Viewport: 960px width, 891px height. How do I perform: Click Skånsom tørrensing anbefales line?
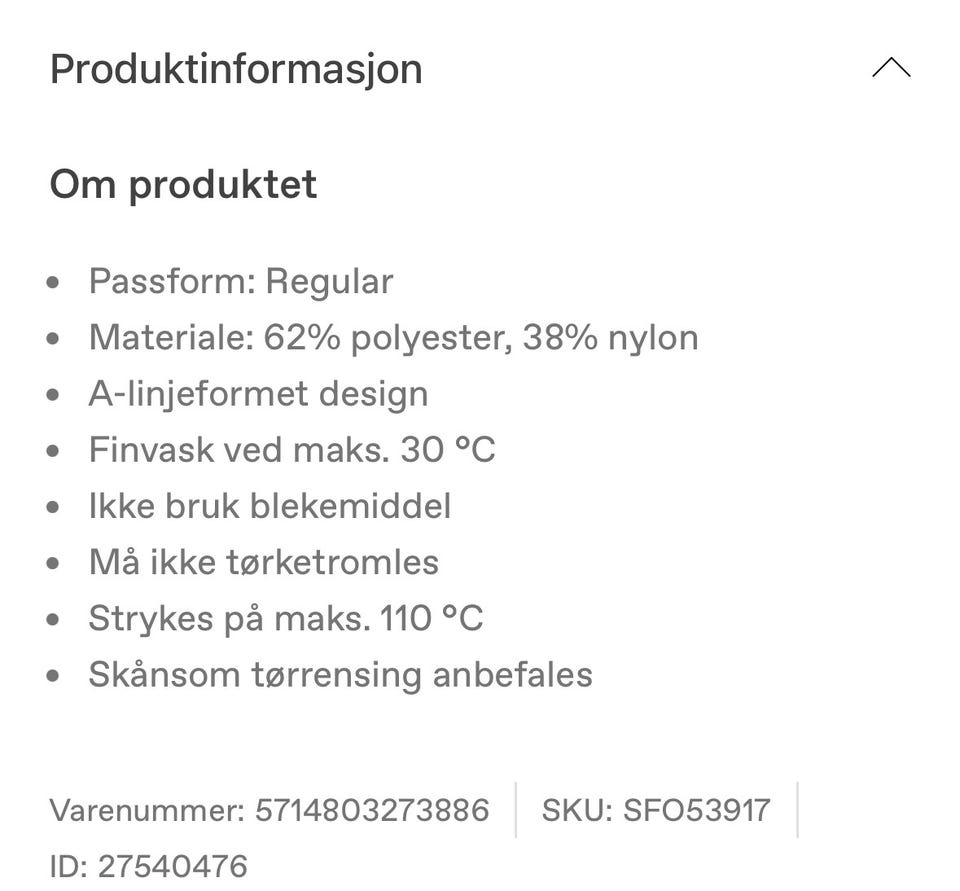pyautogui.click(x=340, y=674)
